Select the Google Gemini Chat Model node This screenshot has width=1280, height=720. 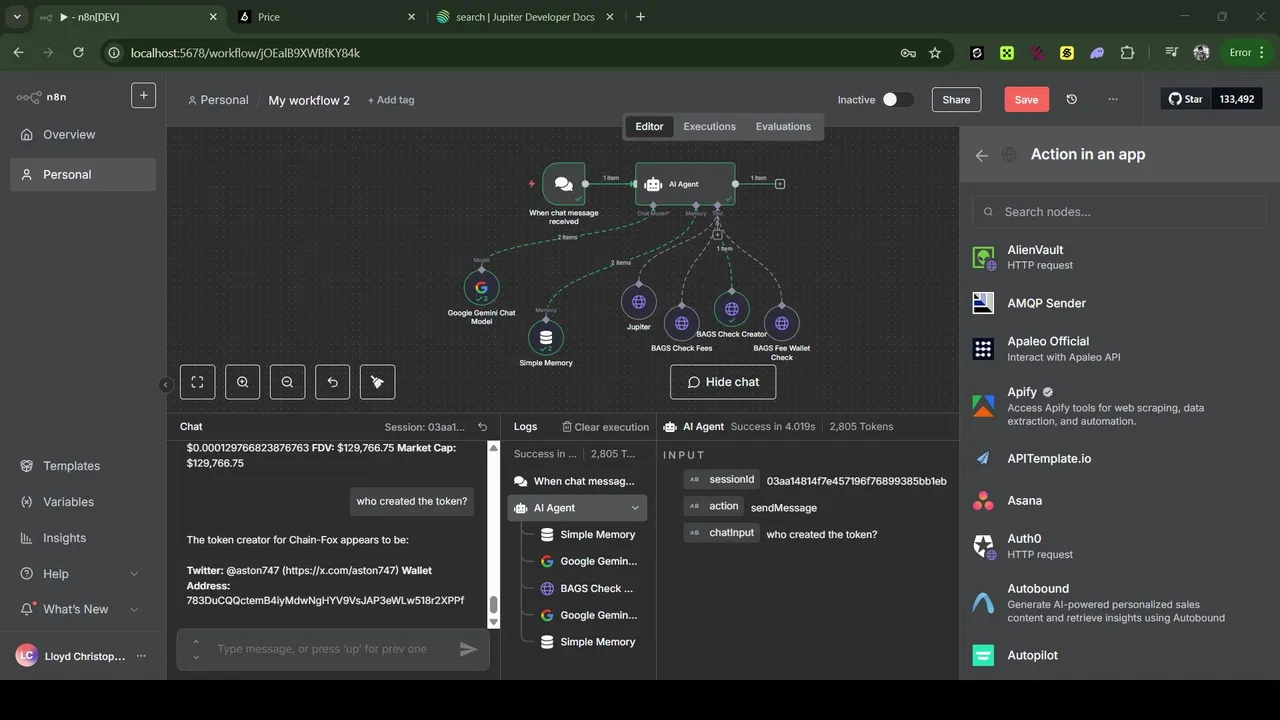[481, 288]
